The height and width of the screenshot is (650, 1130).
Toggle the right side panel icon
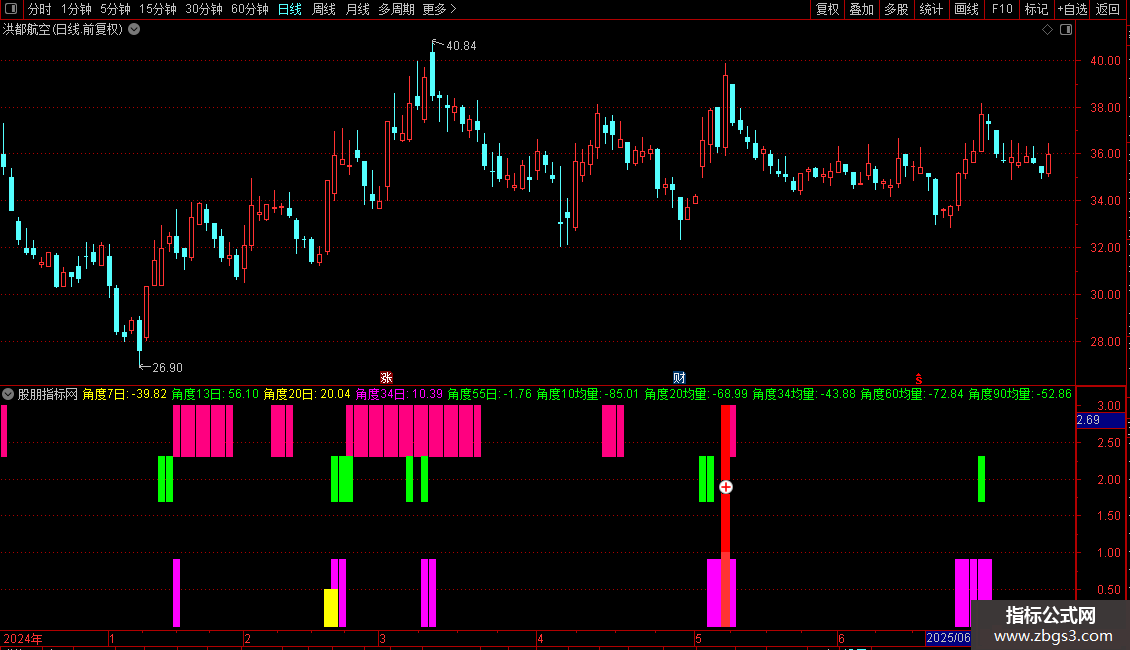point(1066,30)
